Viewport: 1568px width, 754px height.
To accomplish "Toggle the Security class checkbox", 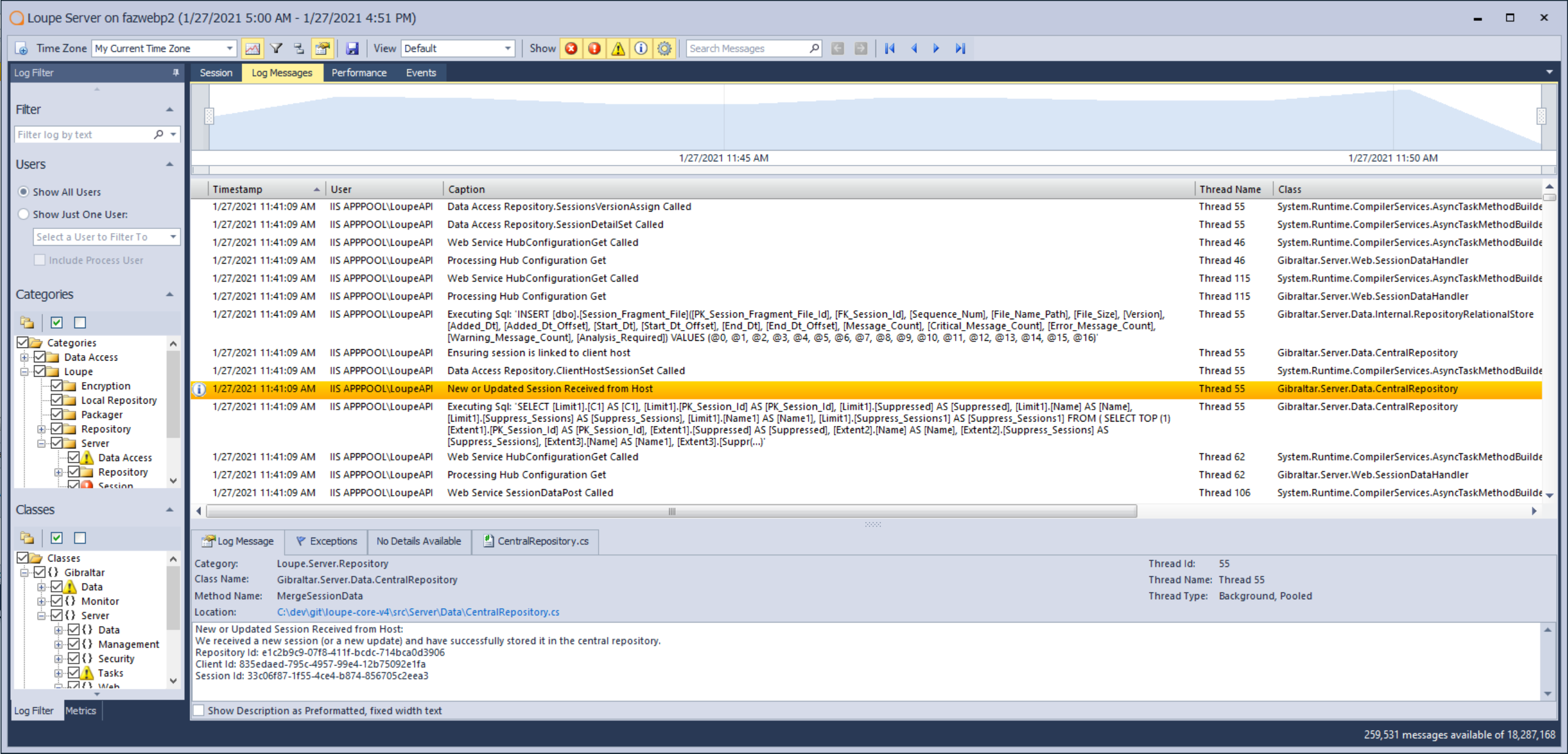I will point(74,658).
